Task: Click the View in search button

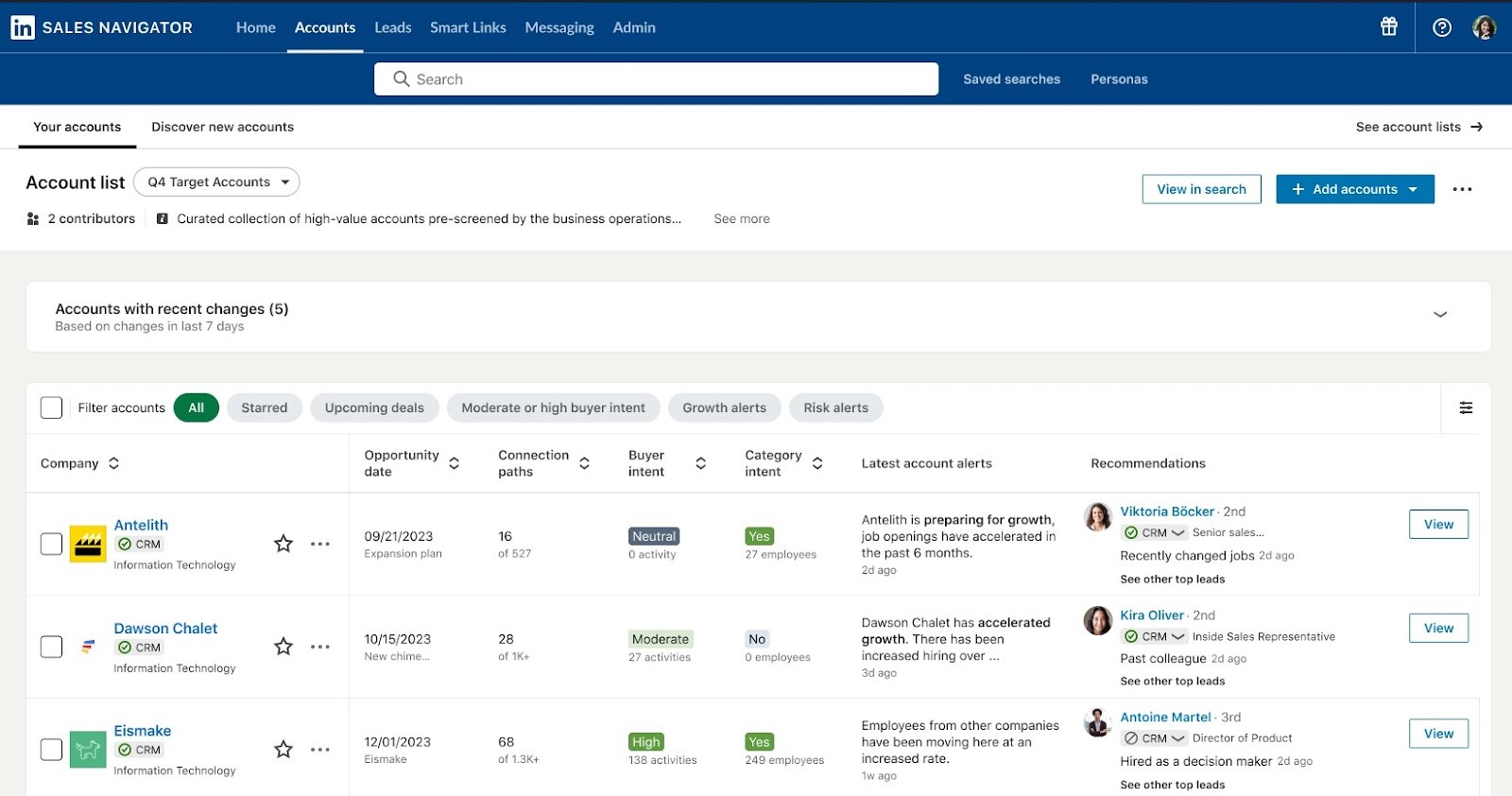Action: coord(1201,189)
